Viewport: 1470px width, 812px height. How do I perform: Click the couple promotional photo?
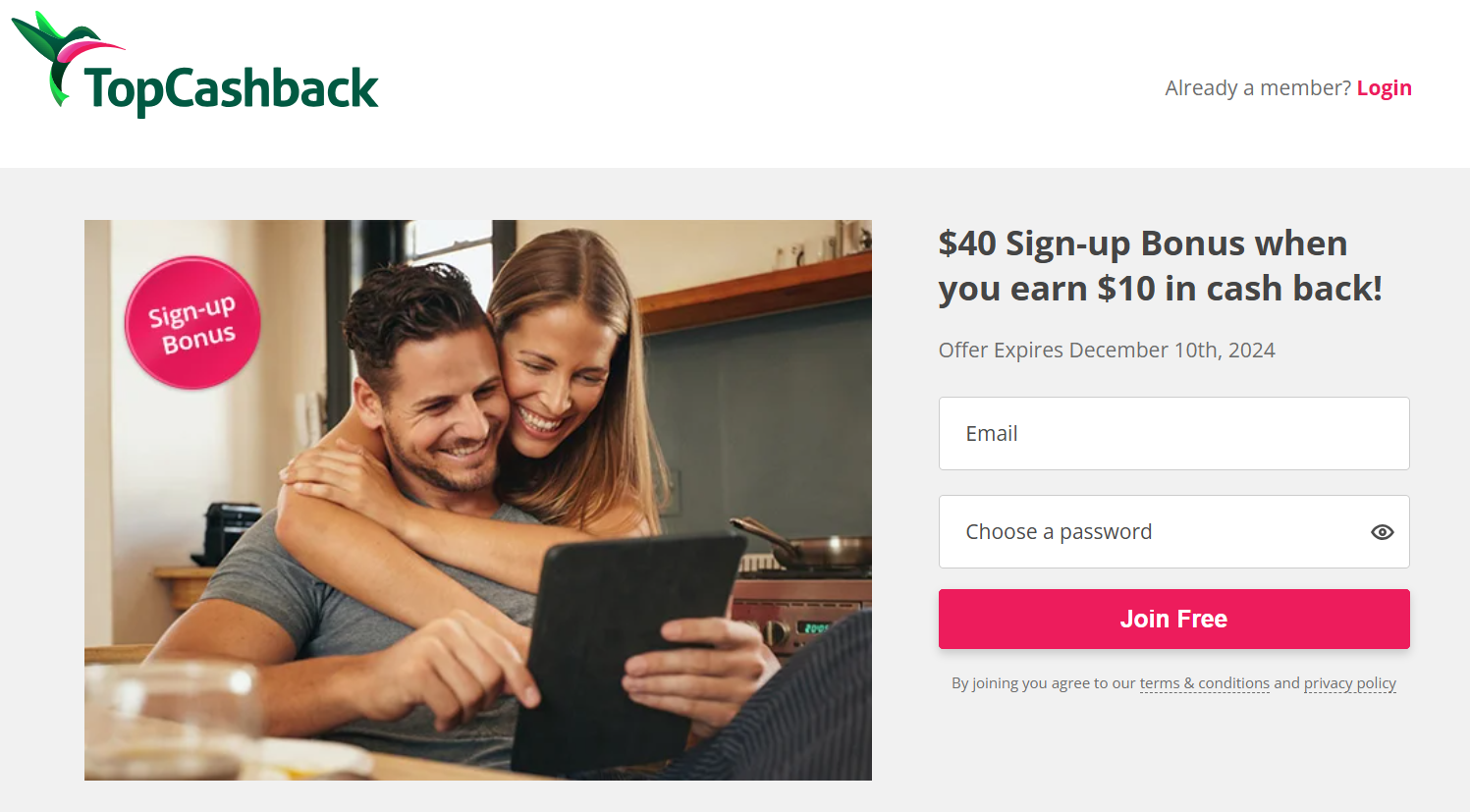tap(478, 500)
